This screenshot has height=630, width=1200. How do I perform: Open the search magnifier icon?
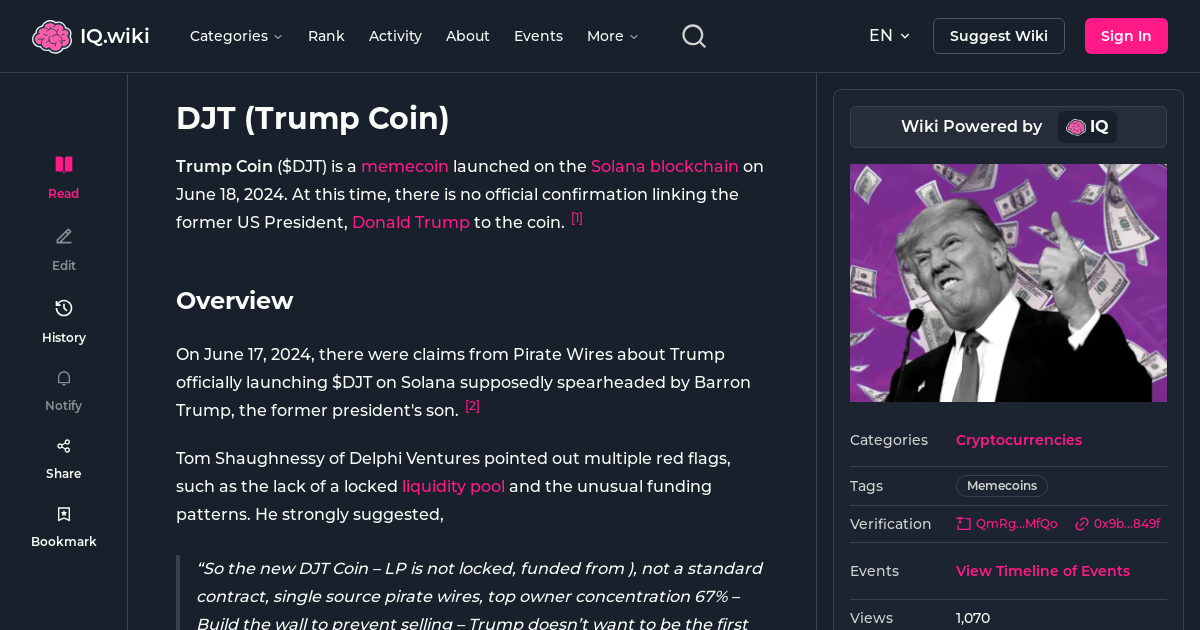tap(693, 35)
